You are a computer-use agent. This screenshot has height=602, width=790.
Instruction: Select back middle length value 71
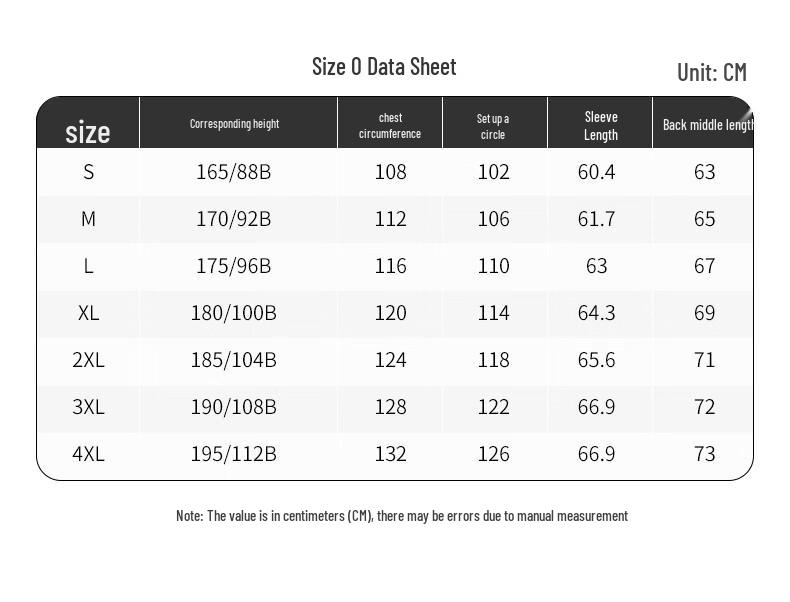(x=705, y=360)
